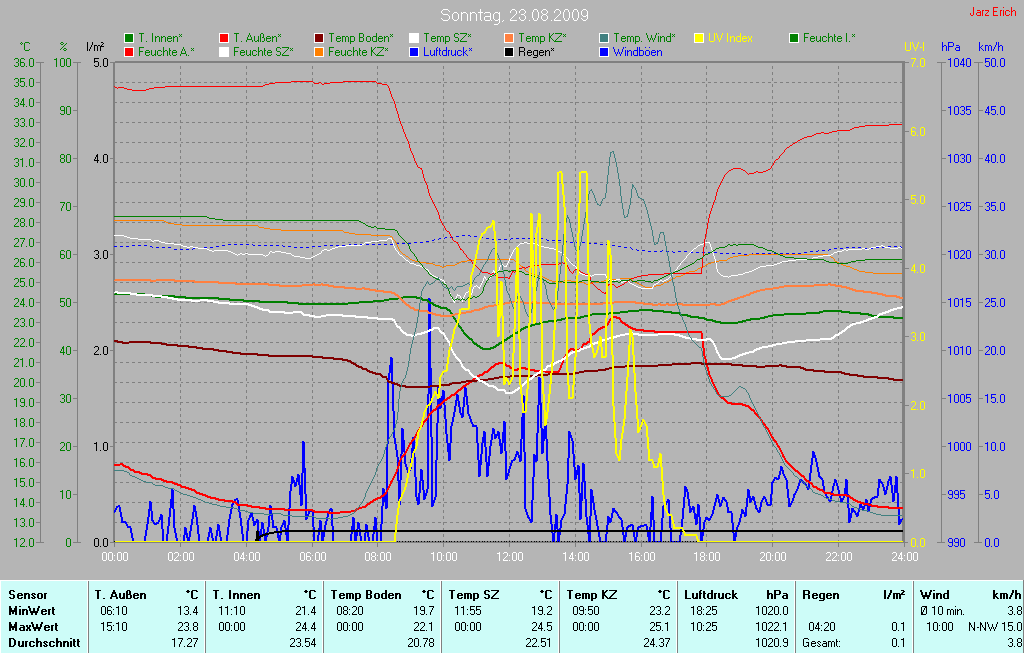Viewport: 1024px width, 653px height.
Task: Click the 1020.9 average pressure value
Action: coord(773,643)
